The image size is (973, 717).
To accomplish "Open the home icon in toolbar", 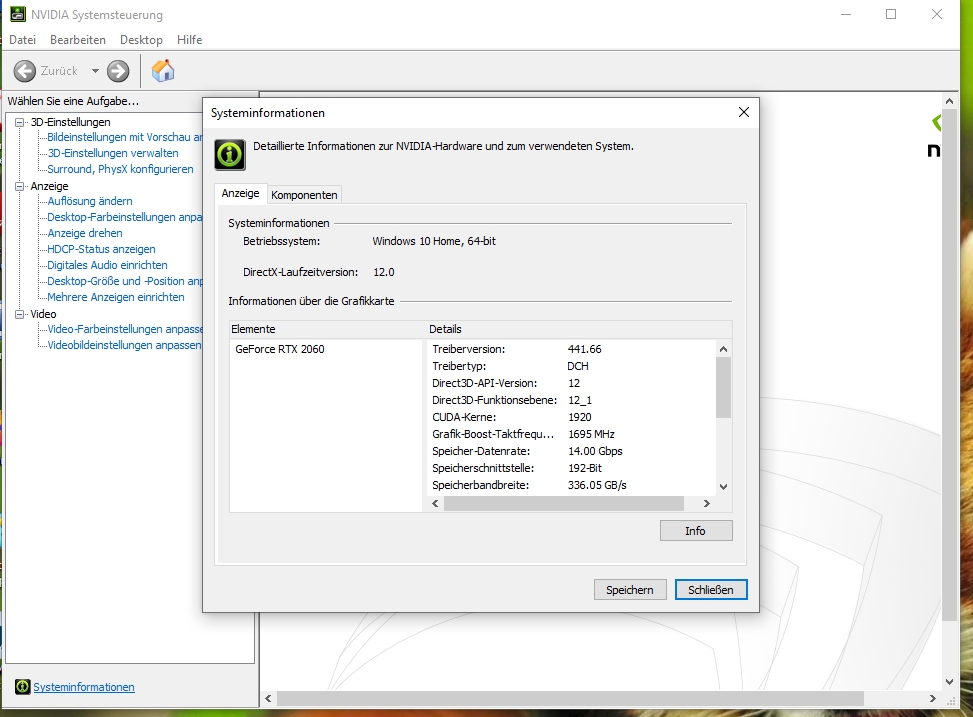I will coord(163,71).
